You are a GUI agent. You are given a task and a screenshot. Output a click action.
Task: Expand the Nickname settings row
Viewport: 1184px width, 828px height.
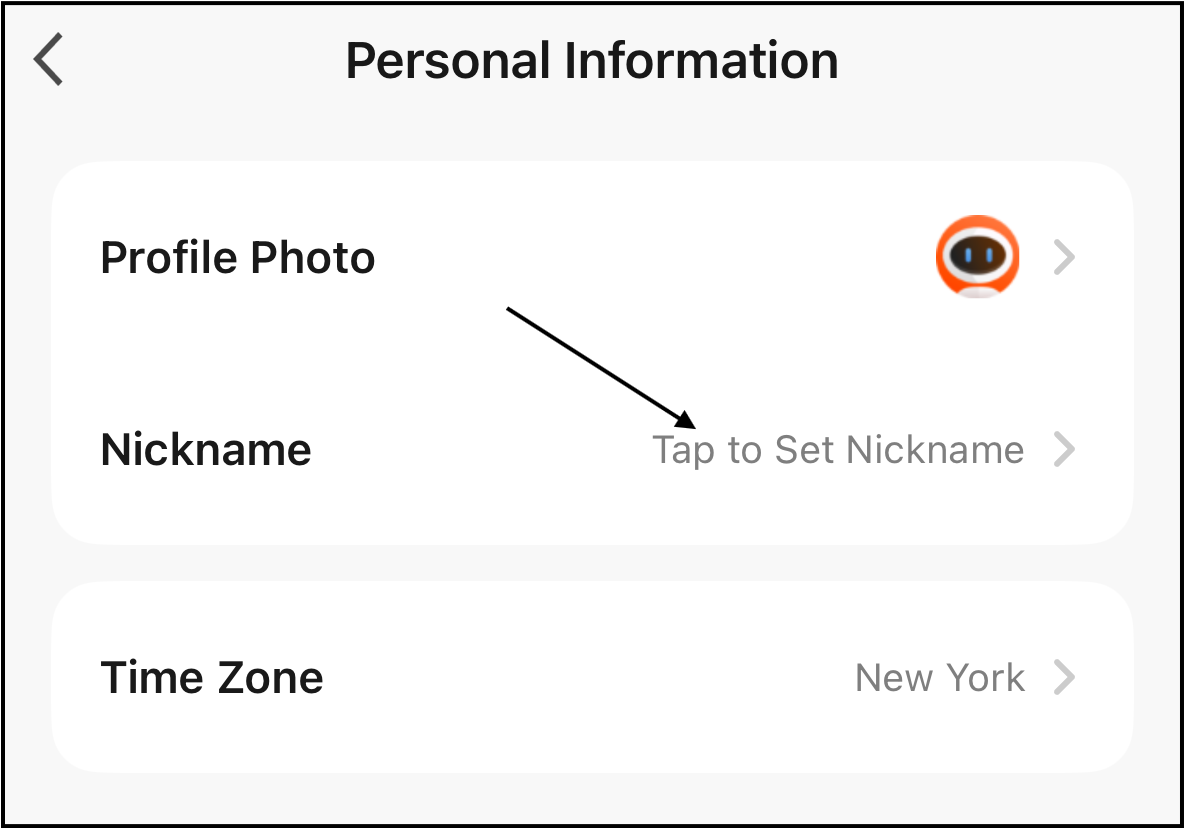(x=592, y=450)
